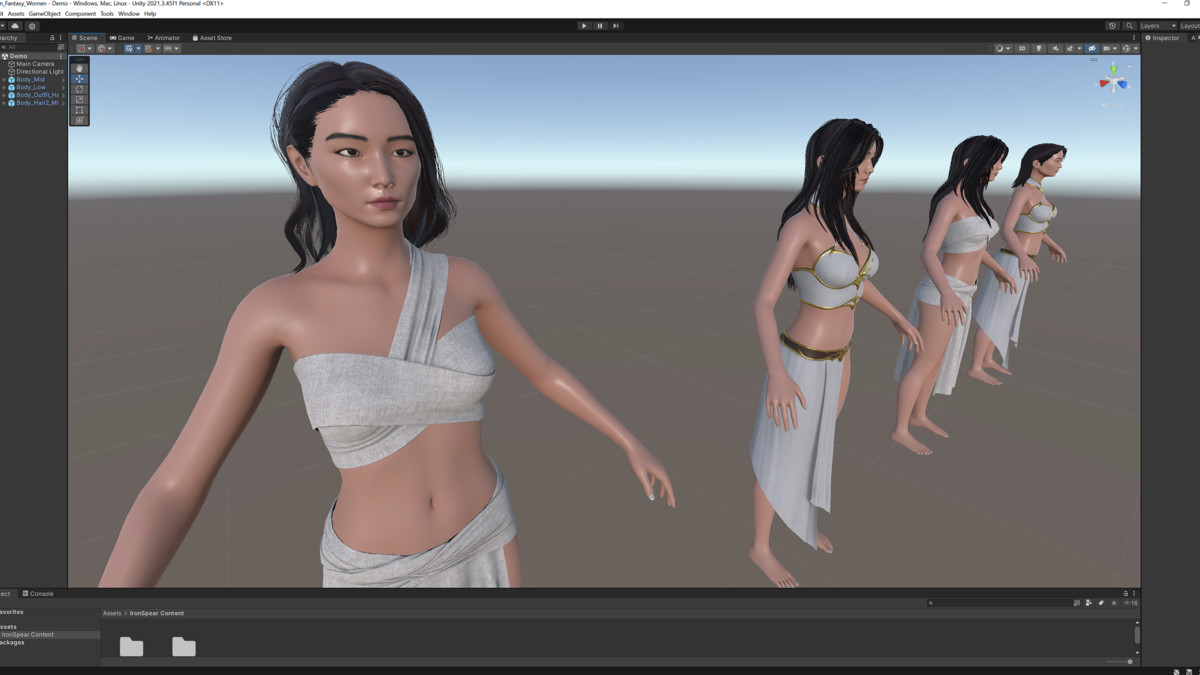Expand the Body_Hair2 object in Hierarchy
This screenshot has width=1200, height=675.
tap(4, 103)
